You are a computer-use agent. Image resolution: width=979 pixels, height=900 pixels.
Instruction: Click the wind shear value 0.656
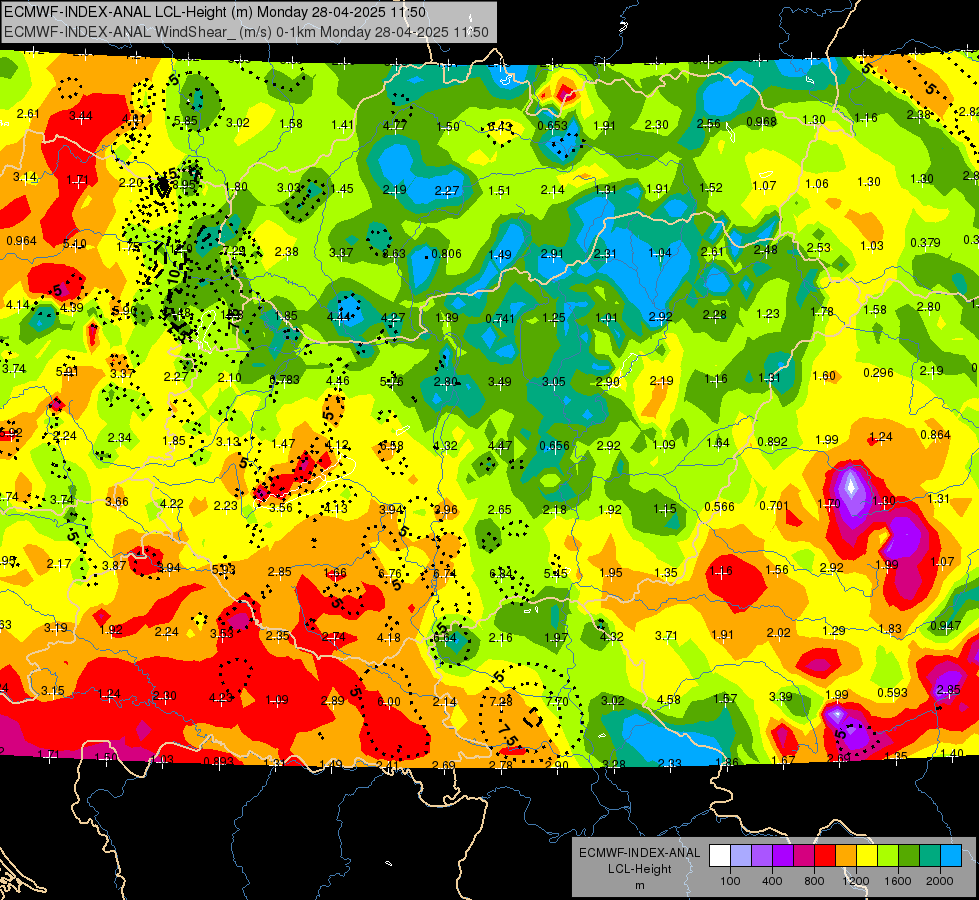(x=554, y=445)
